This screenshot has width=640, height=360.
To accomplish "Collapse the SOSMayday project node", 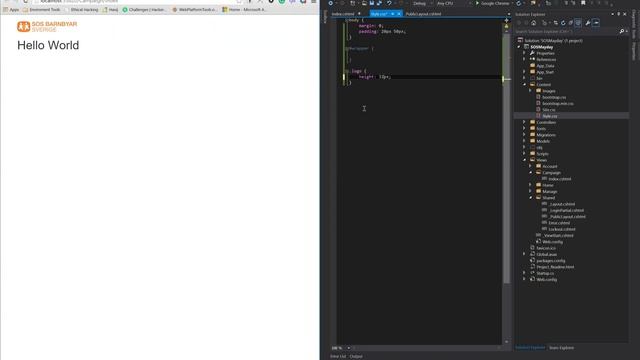I will tap(519, 47).
